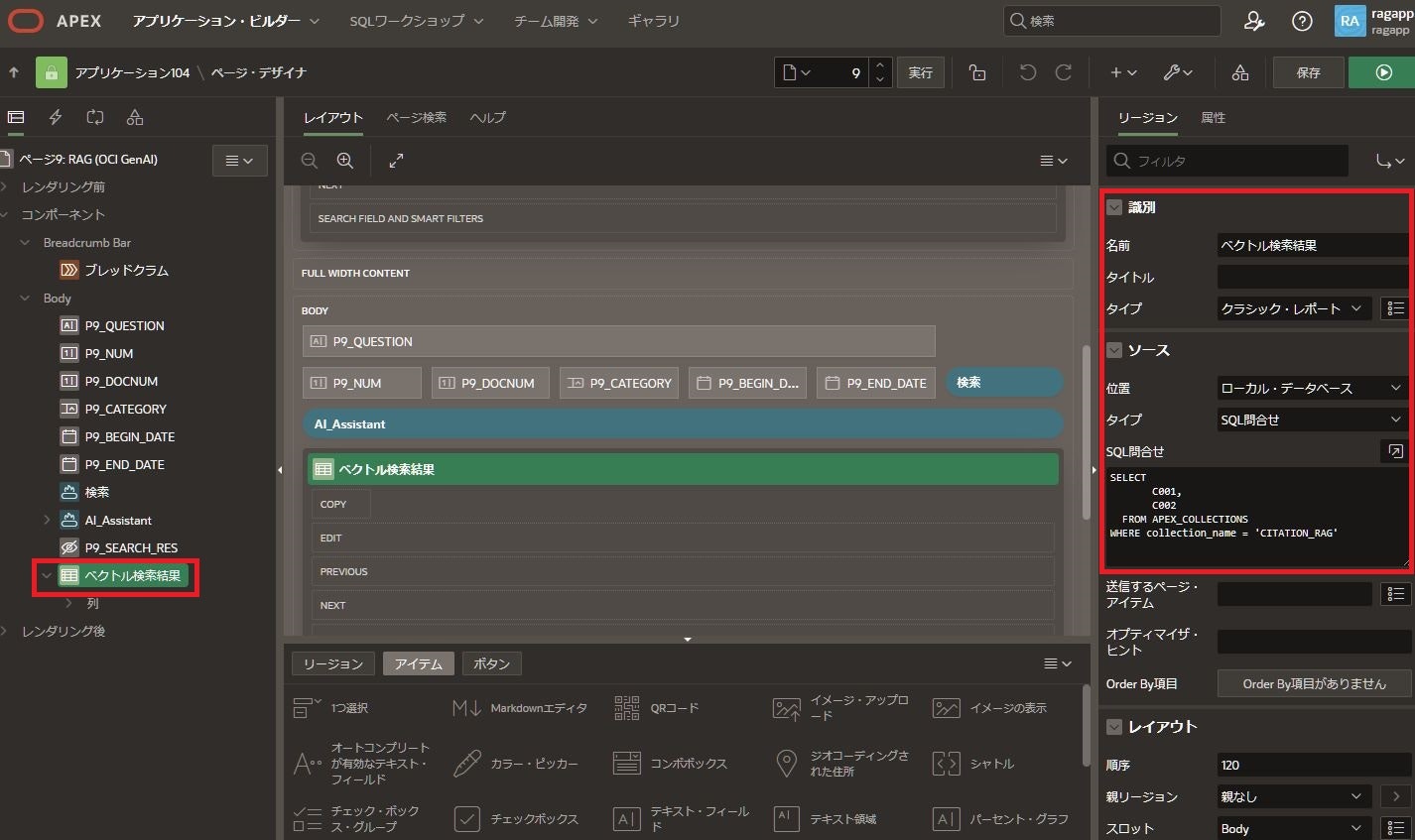1415x840 pixels.
Task: Open the SQLワークショップ menu
Action: point(417,21)
